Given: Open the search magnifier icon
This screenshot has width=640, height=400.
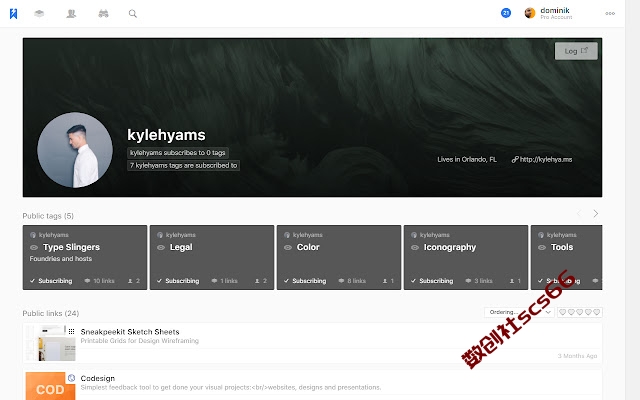Looking at the screenshot, I should coord(133,13).
